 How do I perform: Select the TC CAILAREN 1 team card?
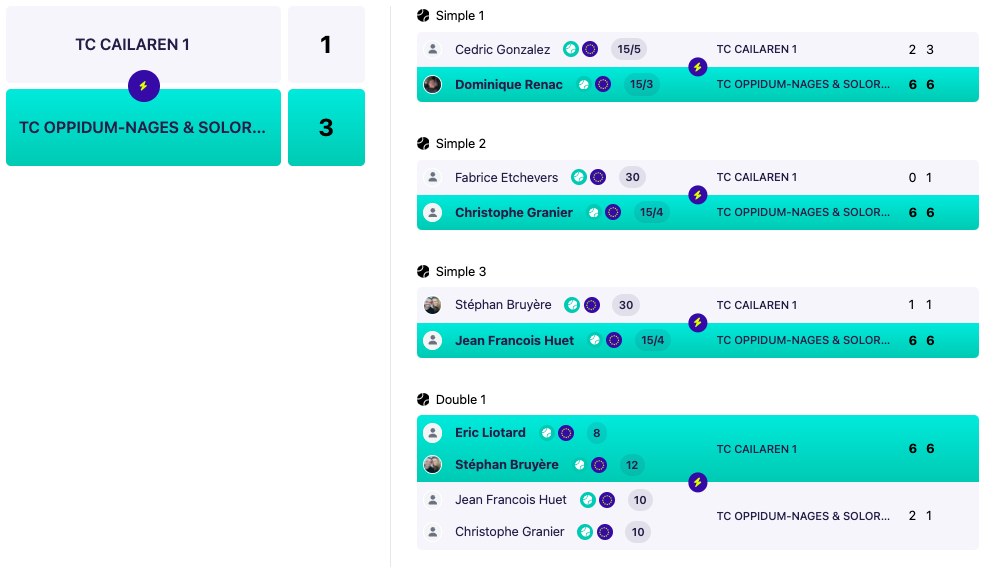tap(143, 44)
